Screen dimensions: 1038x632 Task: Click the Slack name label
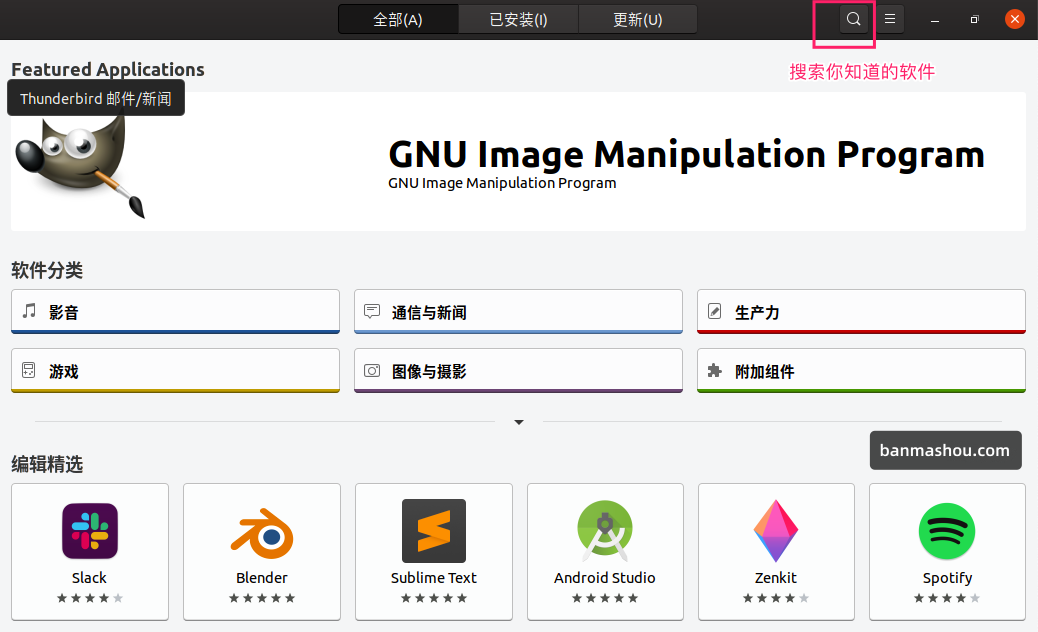(x=89, y=578)
